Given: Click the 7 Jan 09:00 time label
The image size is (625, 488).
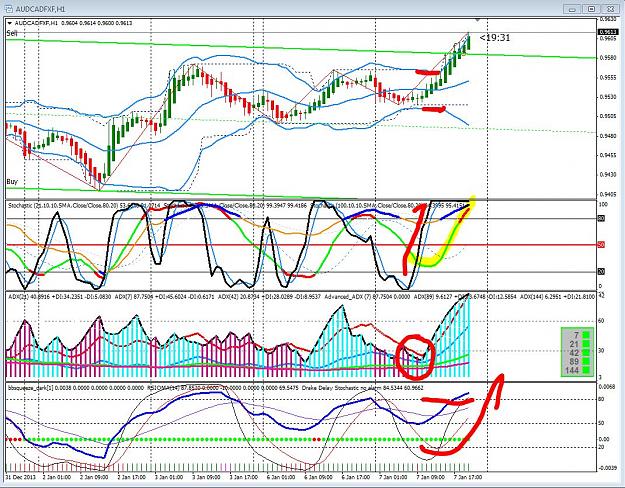Looking at the screenshot, I should coord(430,477).
